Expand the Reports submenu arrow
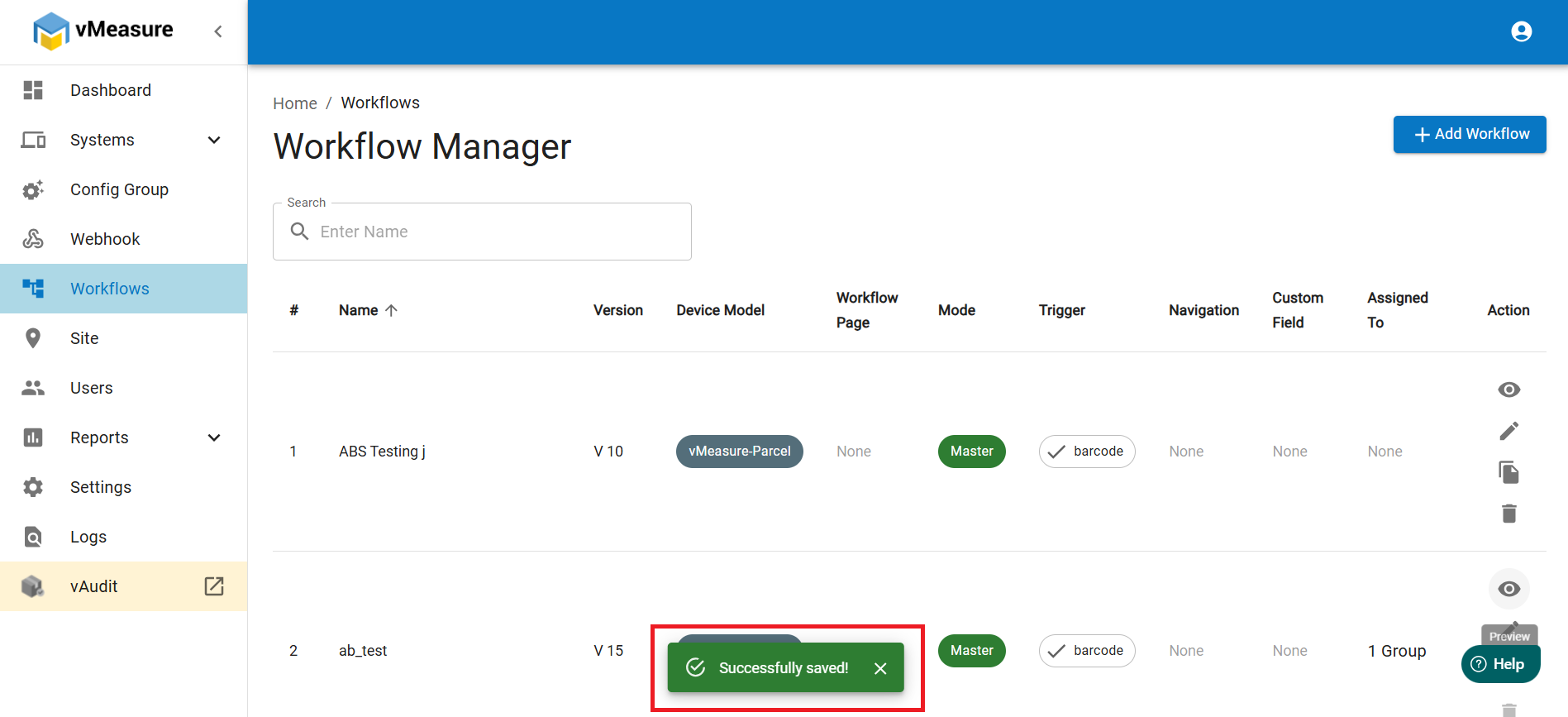 click(214, 437)
